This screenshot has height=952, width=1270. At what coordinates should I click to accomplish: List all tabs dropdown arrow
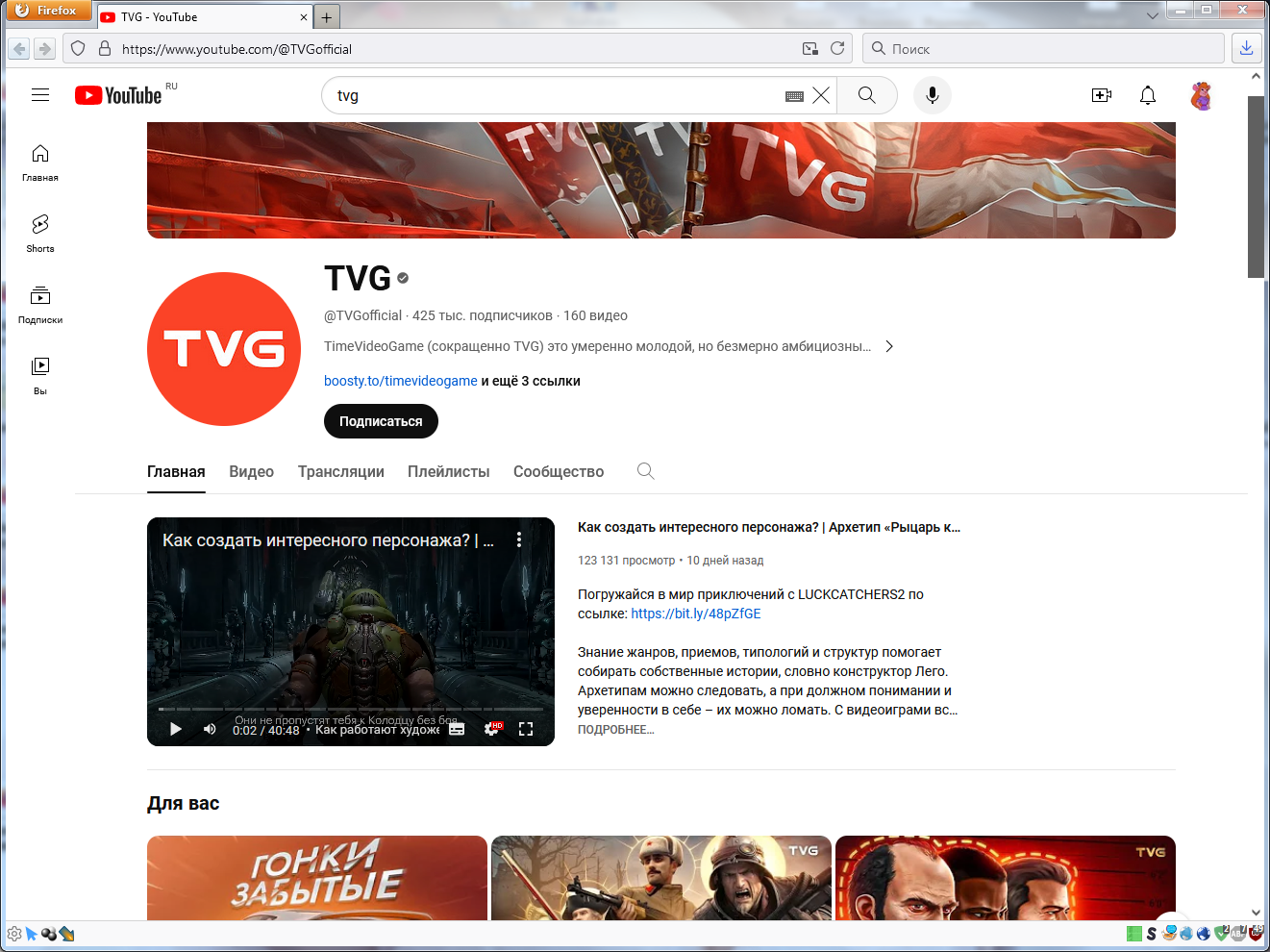(x=1153, y=16)
